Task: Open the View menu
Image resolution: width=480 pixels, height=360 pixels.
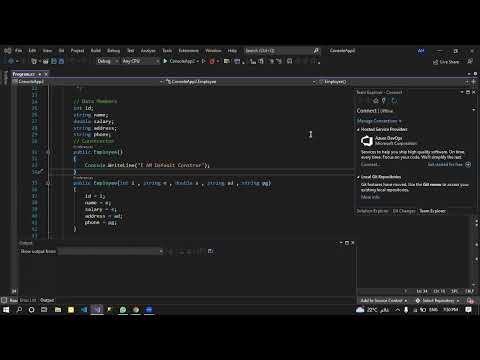Action: tap(47, 51)
